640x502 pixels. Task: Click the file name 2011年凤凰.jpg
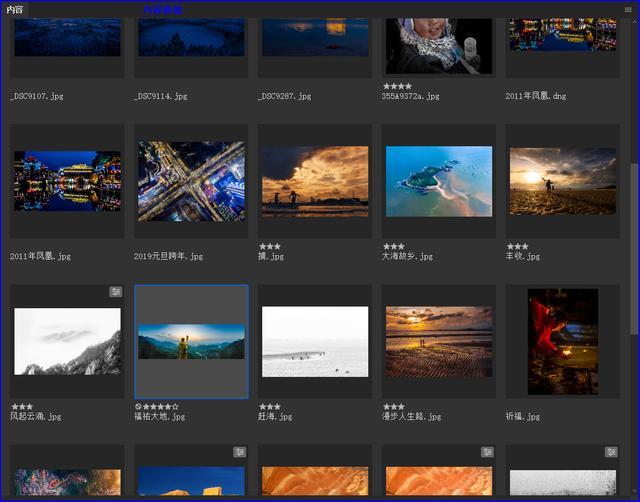tap(40, 256)
